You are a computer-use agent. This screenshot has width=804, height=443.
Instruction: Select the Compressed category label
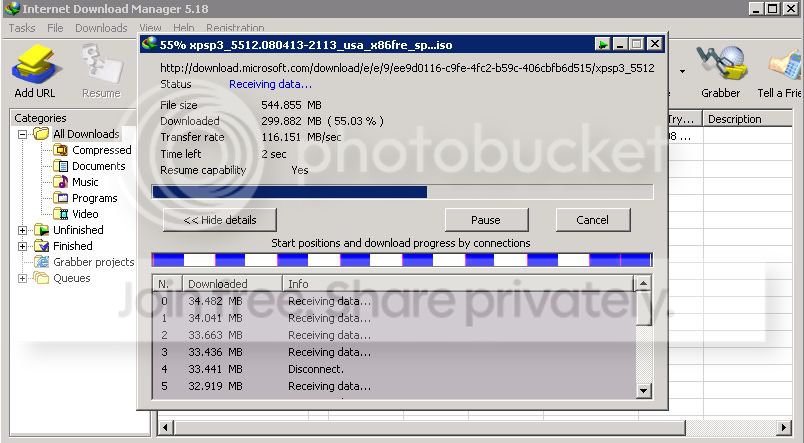(x=102, y=150)
